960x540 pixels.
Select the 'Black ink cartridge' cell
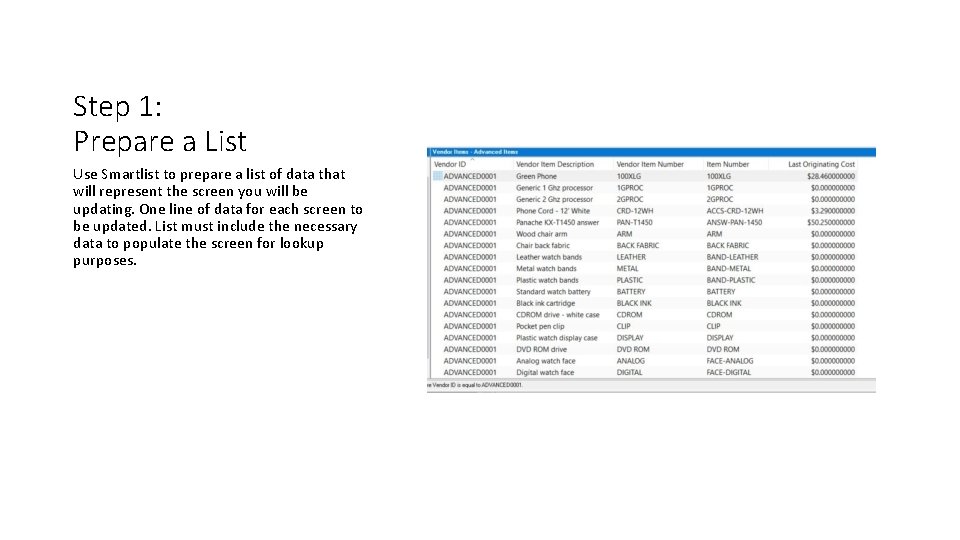(x=545, y=304)
